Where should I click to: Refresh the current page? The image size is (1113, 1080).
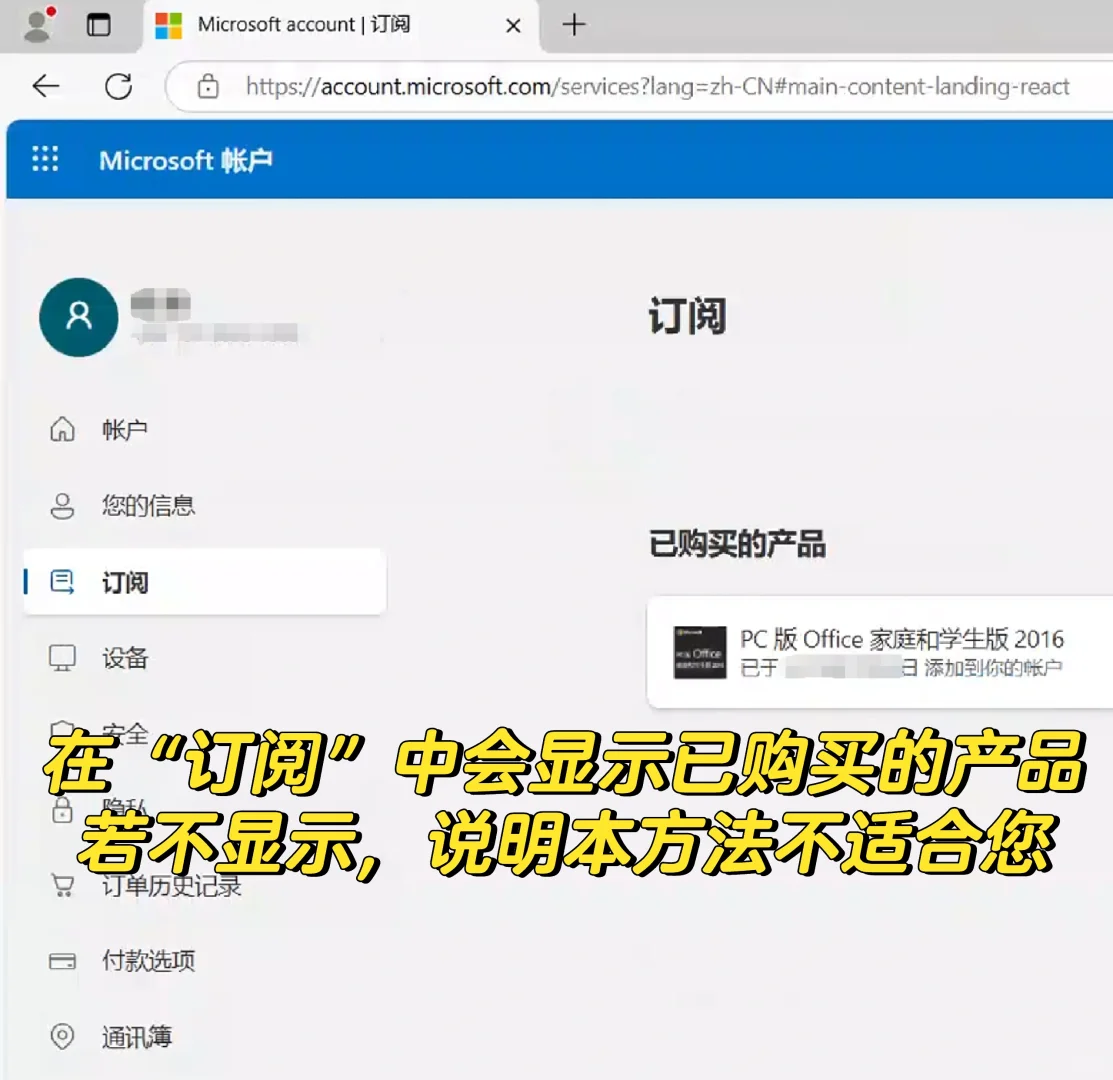coord(119,86)
